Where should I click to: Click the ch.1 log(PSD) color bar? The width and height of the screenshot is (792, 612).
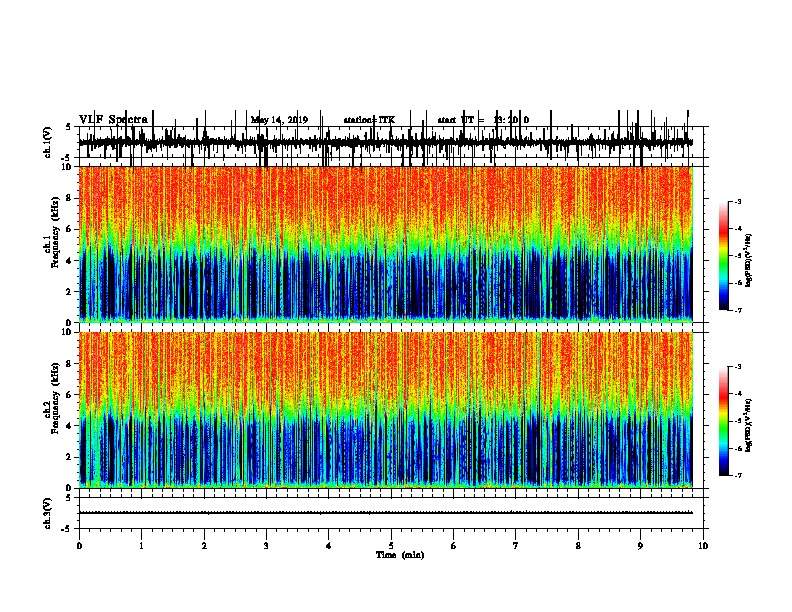(x=723, y=256)
